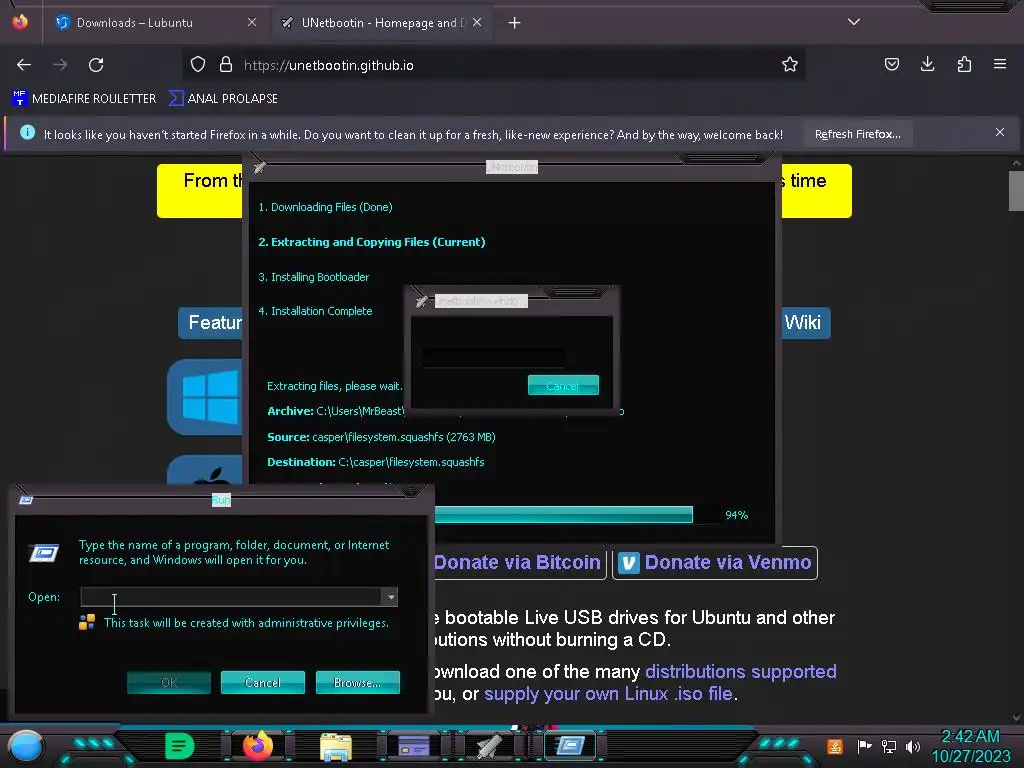1024x768 pixels.
Task: Reload the page with the refresh icon
Action: [x=96, y=65]
